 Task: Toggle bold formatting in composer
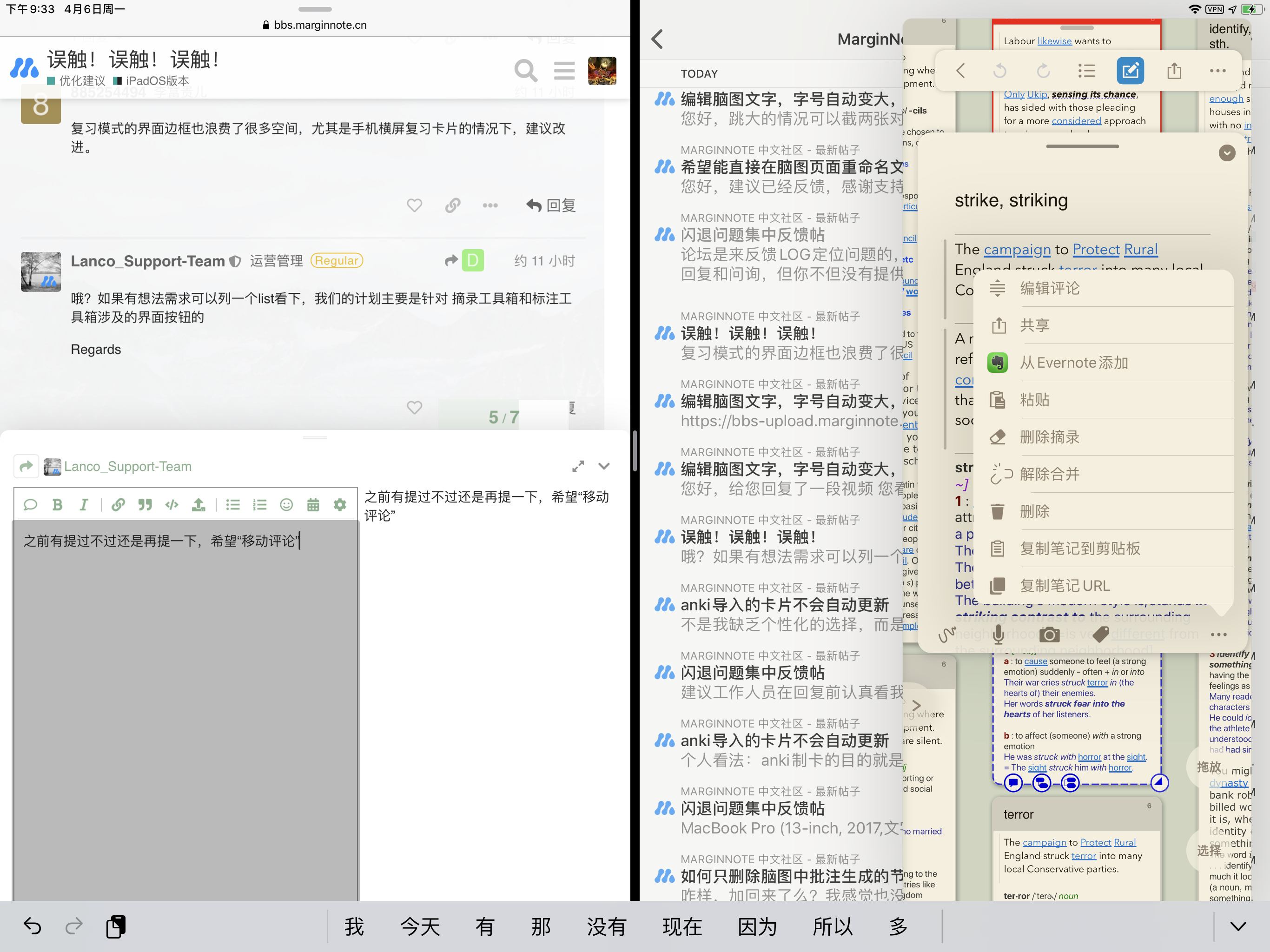[57, 505]
